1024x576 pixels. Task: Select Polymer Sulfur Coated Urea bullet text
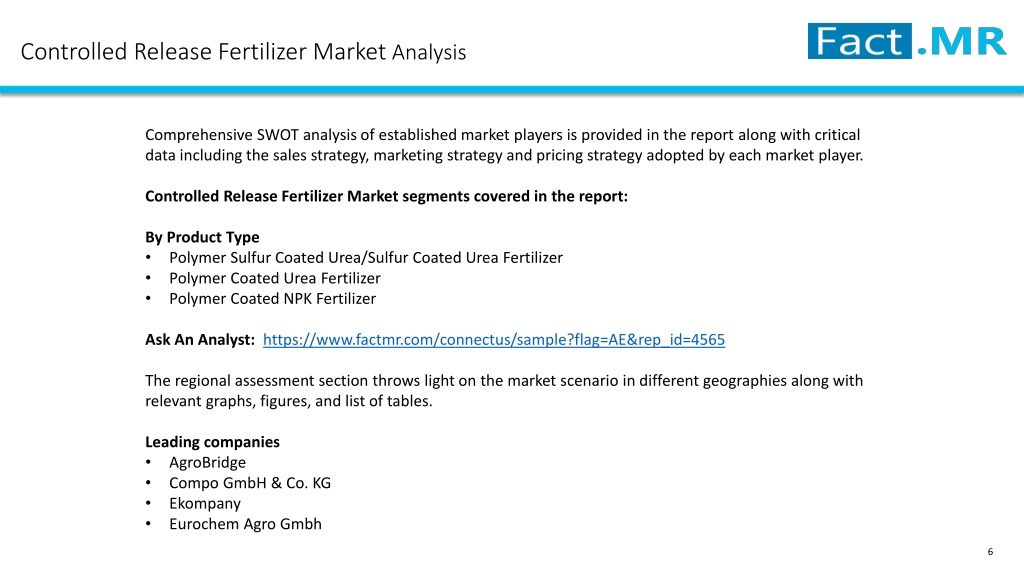pos(366,258)
